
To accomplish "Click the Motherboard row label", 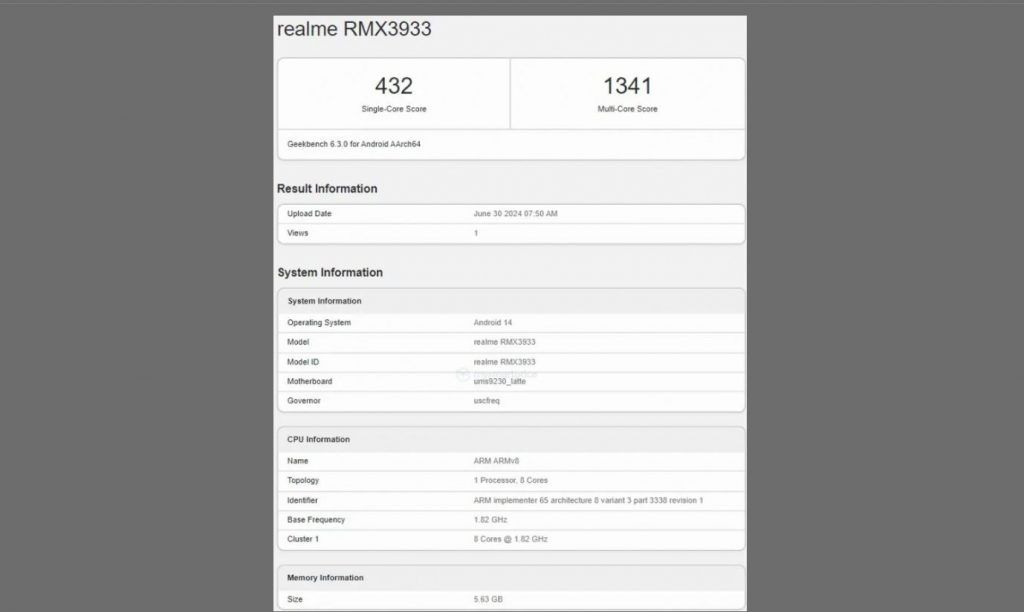I will [310, 381].
